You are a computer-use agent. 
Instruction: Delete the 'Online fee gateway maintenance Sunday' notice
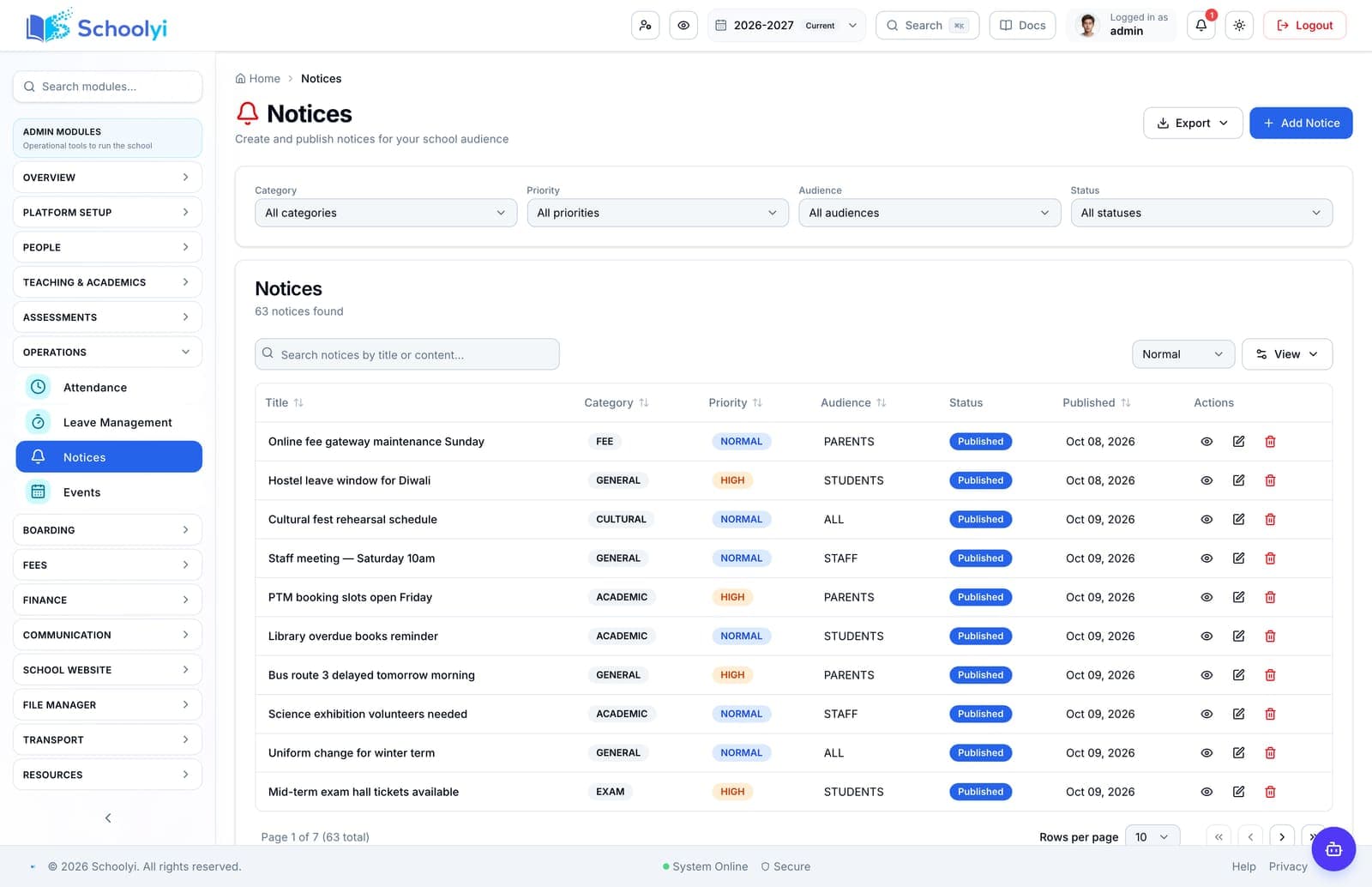pos(1270,442)
